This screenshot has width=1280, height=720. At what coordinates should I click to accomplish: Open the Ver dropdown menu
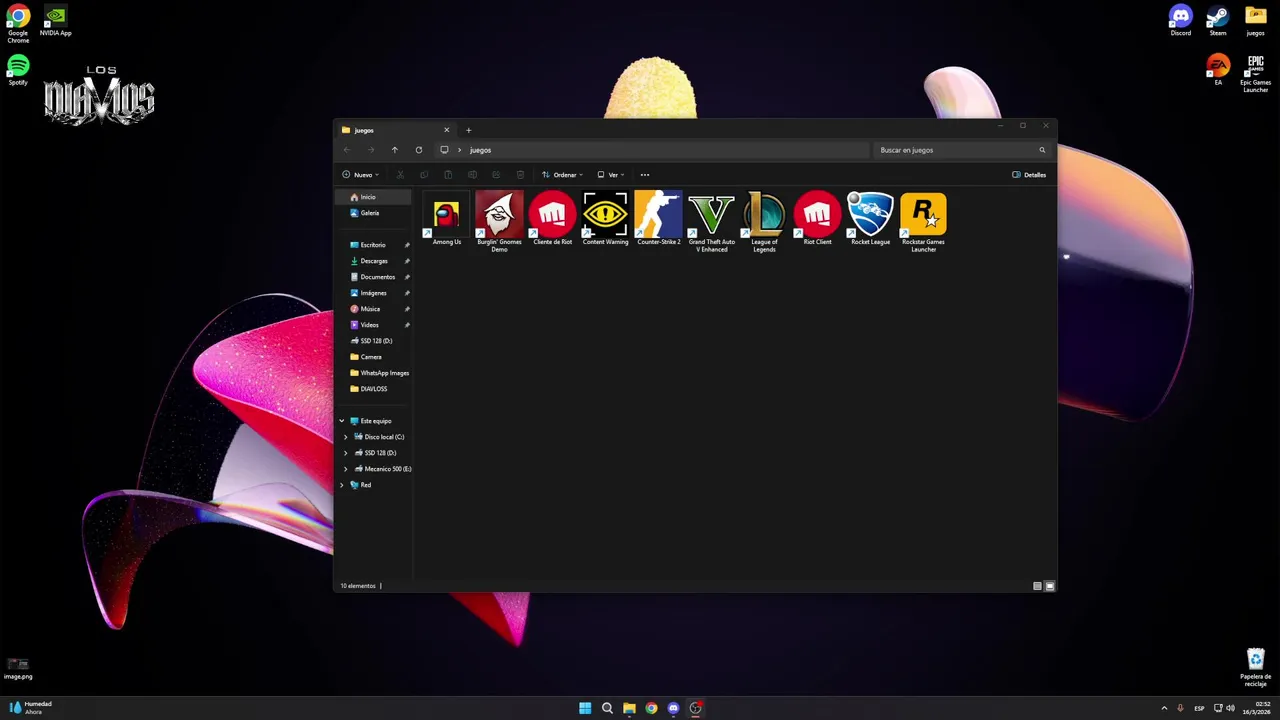(610, 175)
